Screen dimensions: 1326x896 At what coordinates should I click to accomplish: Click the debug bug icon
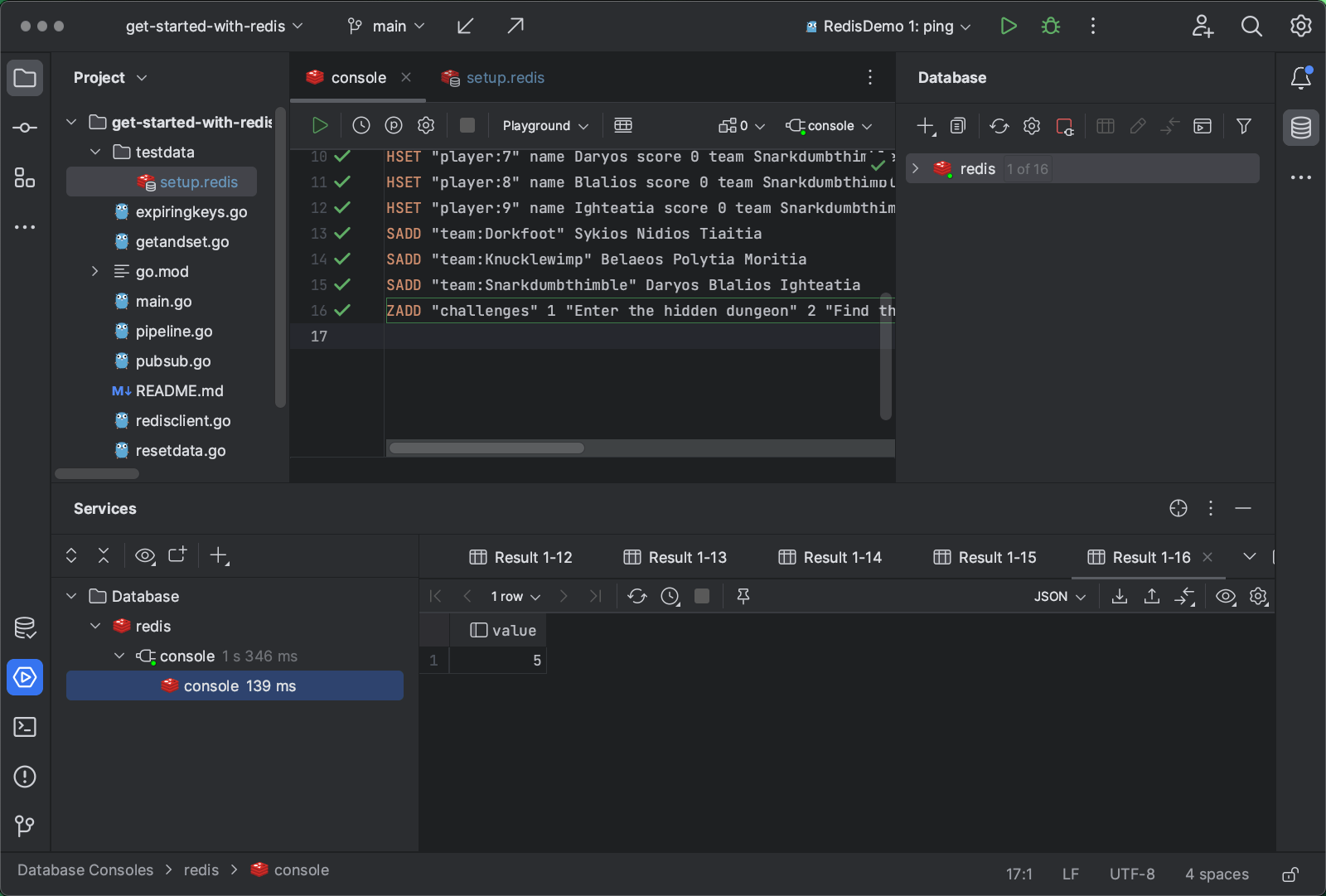(1051, 27)
